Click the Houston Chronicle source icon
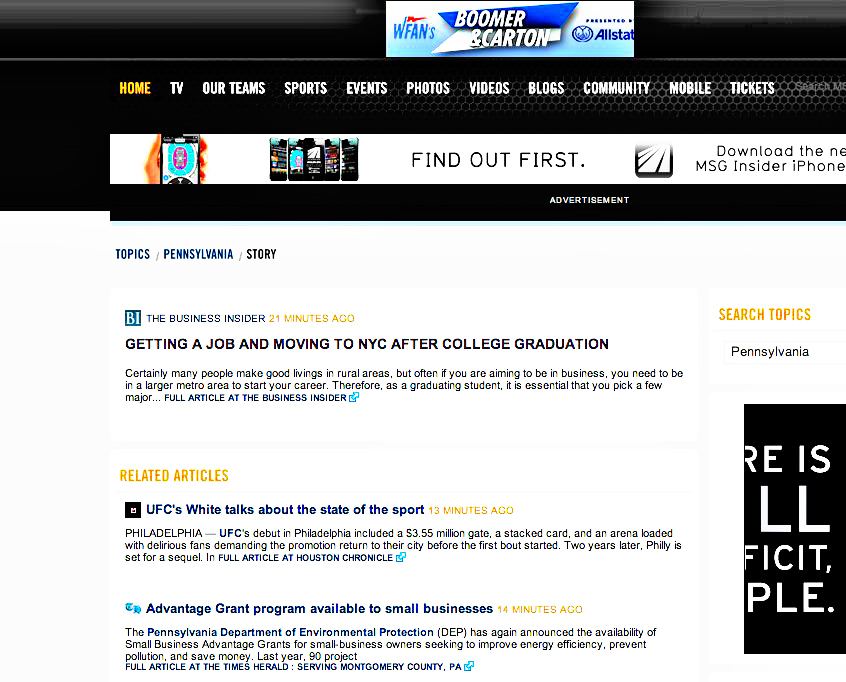 click(133, 510)
